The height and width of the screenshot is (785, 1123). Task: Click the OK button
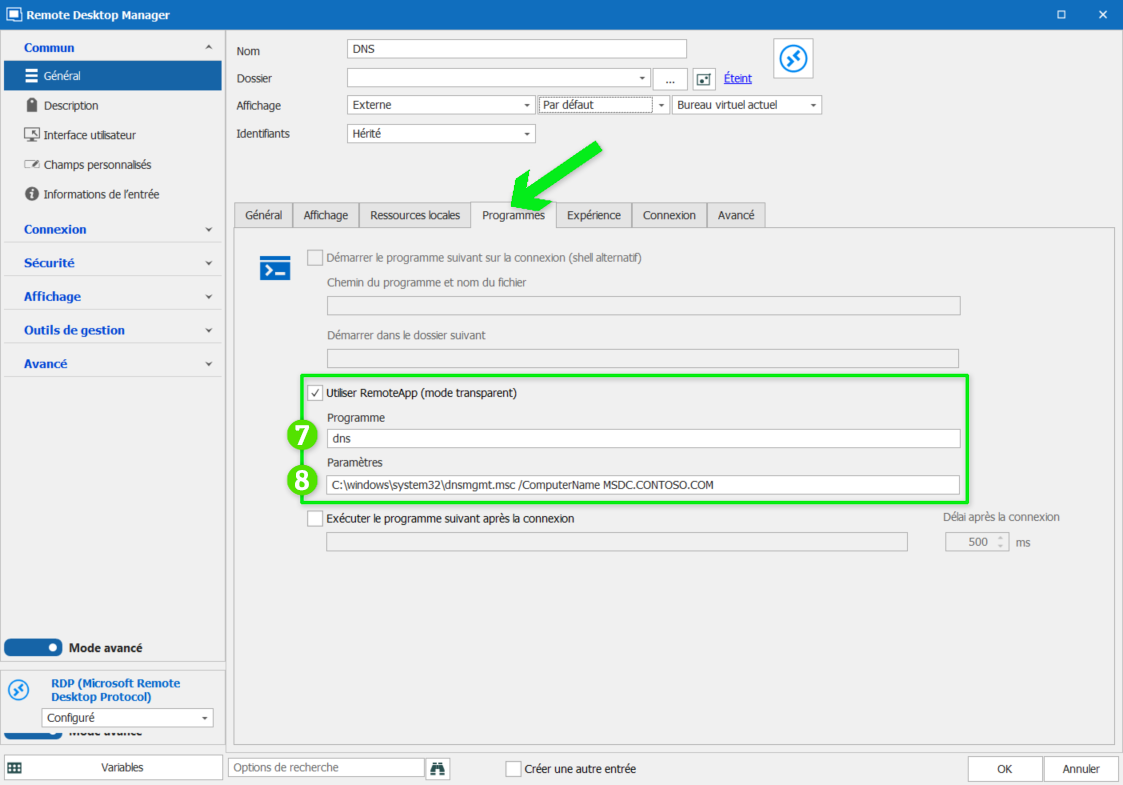1004,768
